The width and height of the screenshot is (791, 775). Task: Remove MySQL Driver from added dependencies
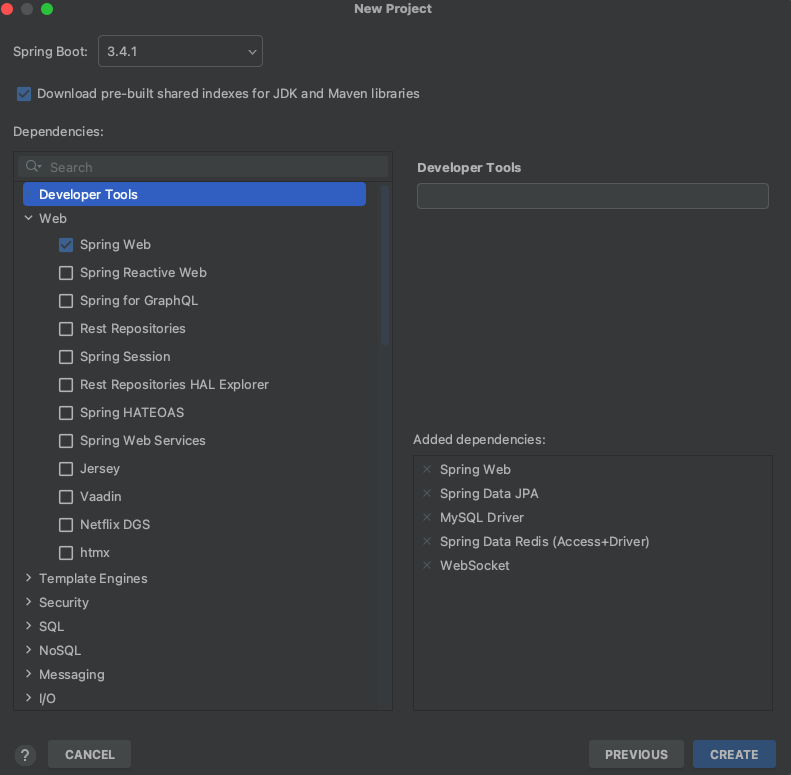click(x=427, y=517)
